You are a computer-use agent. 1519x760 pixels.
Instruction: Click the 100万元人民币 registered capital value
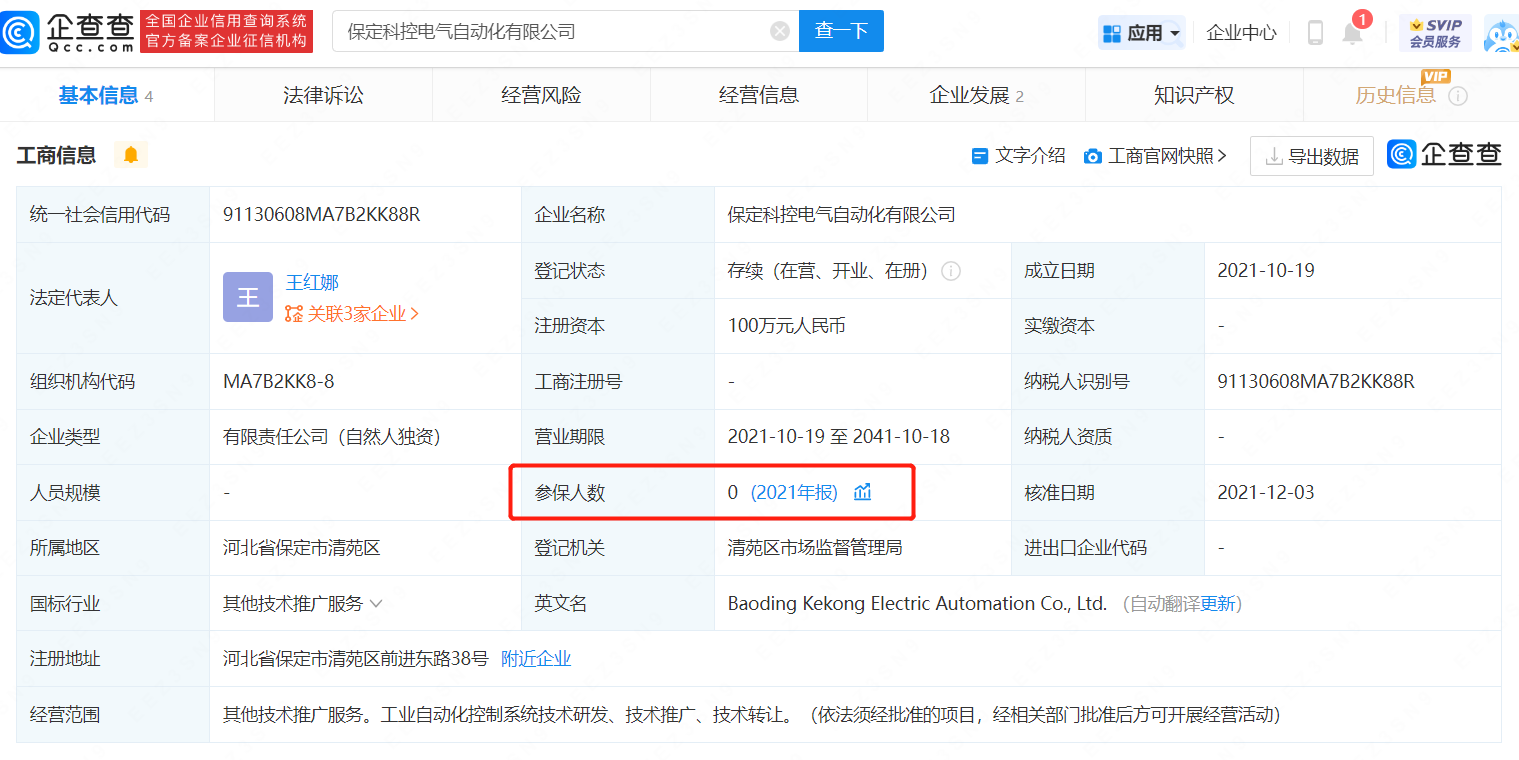pos(787,326)
